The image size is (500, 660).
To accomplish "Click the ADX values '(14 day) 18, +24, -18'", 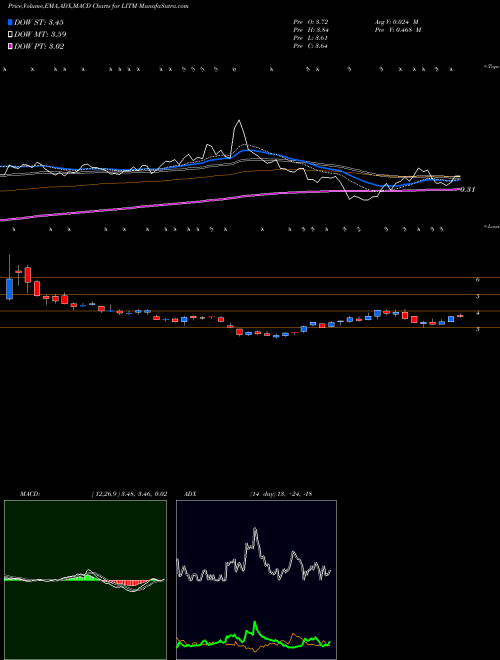I will pyautogui.click(x=281, y=494).
